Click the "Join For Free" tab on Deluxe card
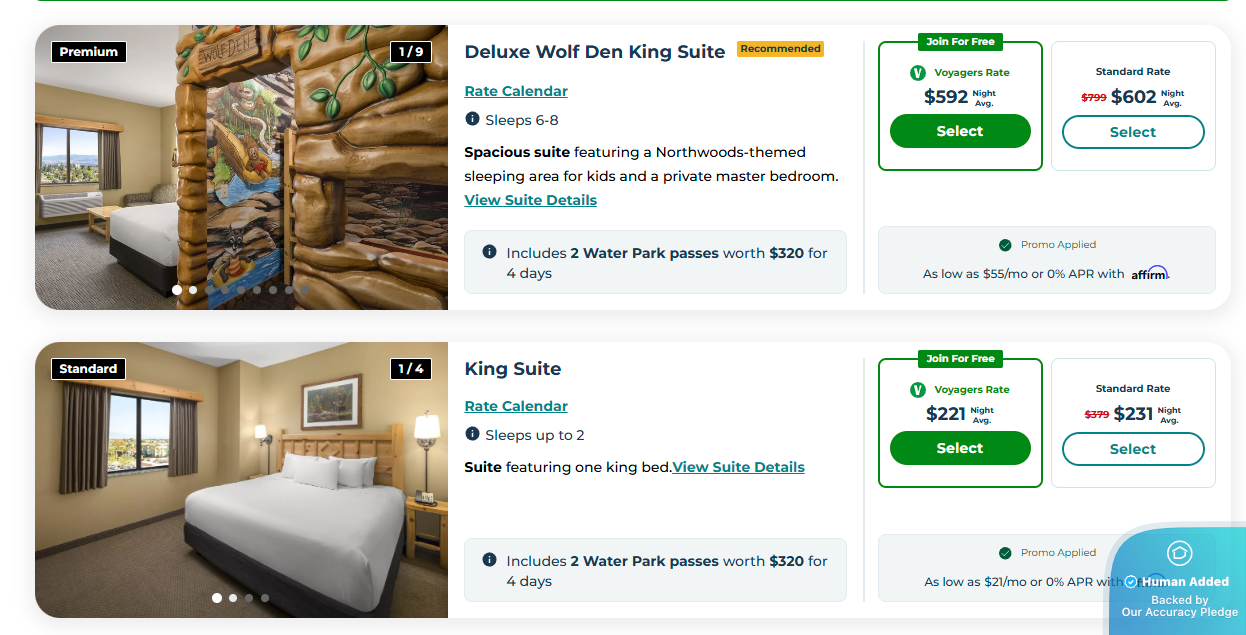1246x635 pixels. [959, 42]
